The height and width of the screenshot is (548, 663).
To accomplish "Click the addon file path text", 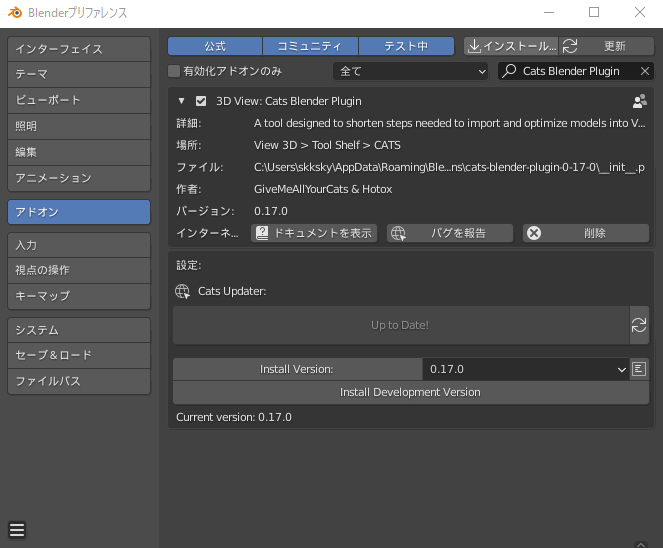I will tap(449, 167).
